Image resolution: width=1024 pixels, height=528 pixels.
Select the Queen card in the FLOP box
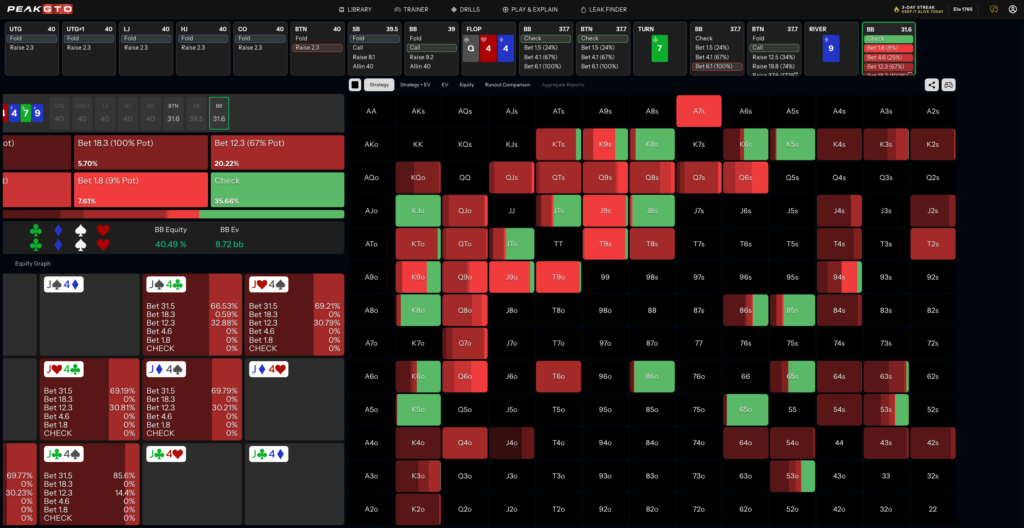[471, 48]
